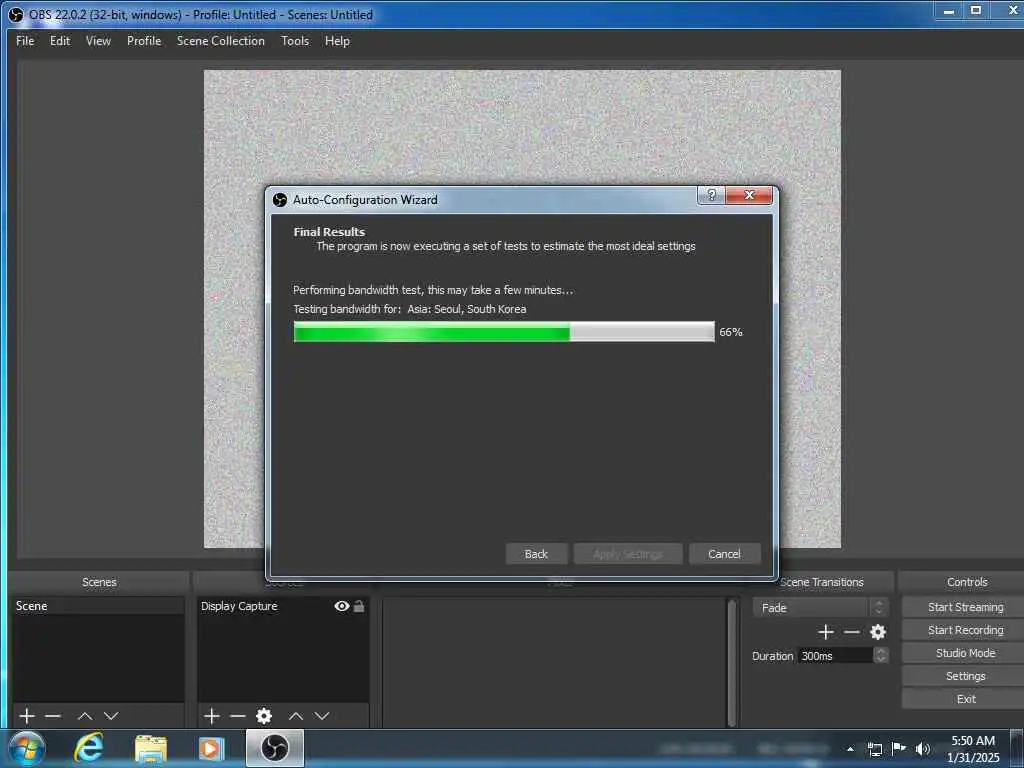The image size is (1024, 768).
Task: Open network tray icon
Action: pyautogui.click(x=874, y=749)
